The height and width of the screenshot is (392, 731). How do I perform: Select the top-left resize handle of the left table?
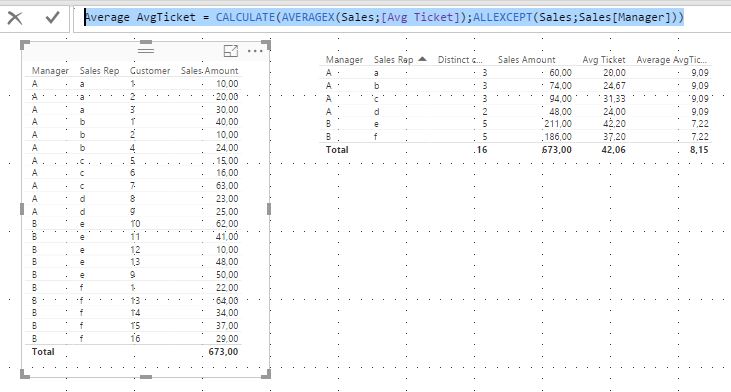click(x=25, y=45)
